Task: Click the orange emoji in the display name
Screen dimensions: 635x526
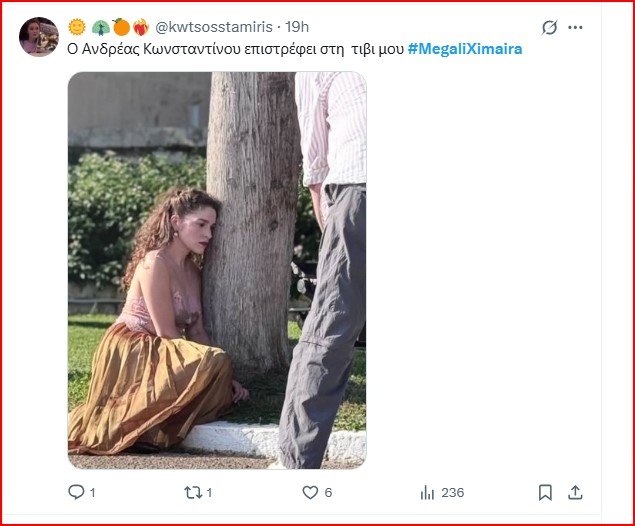Action: click(121, 27)
